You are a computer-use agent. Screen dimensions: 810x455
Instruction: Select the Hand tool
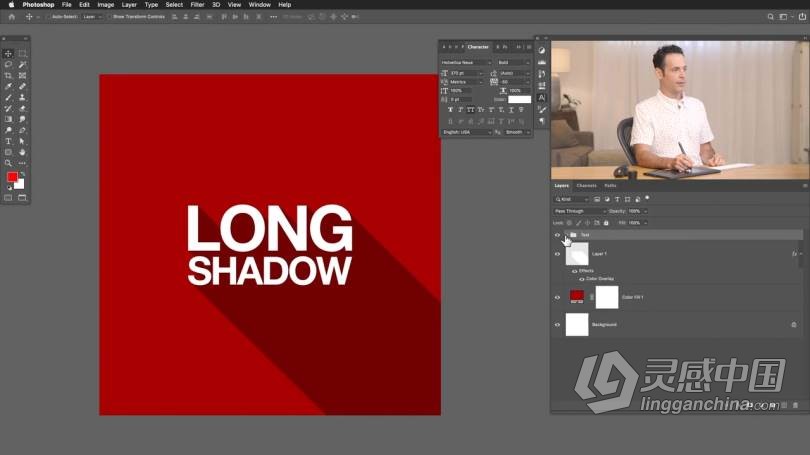(x=22, y=152)
